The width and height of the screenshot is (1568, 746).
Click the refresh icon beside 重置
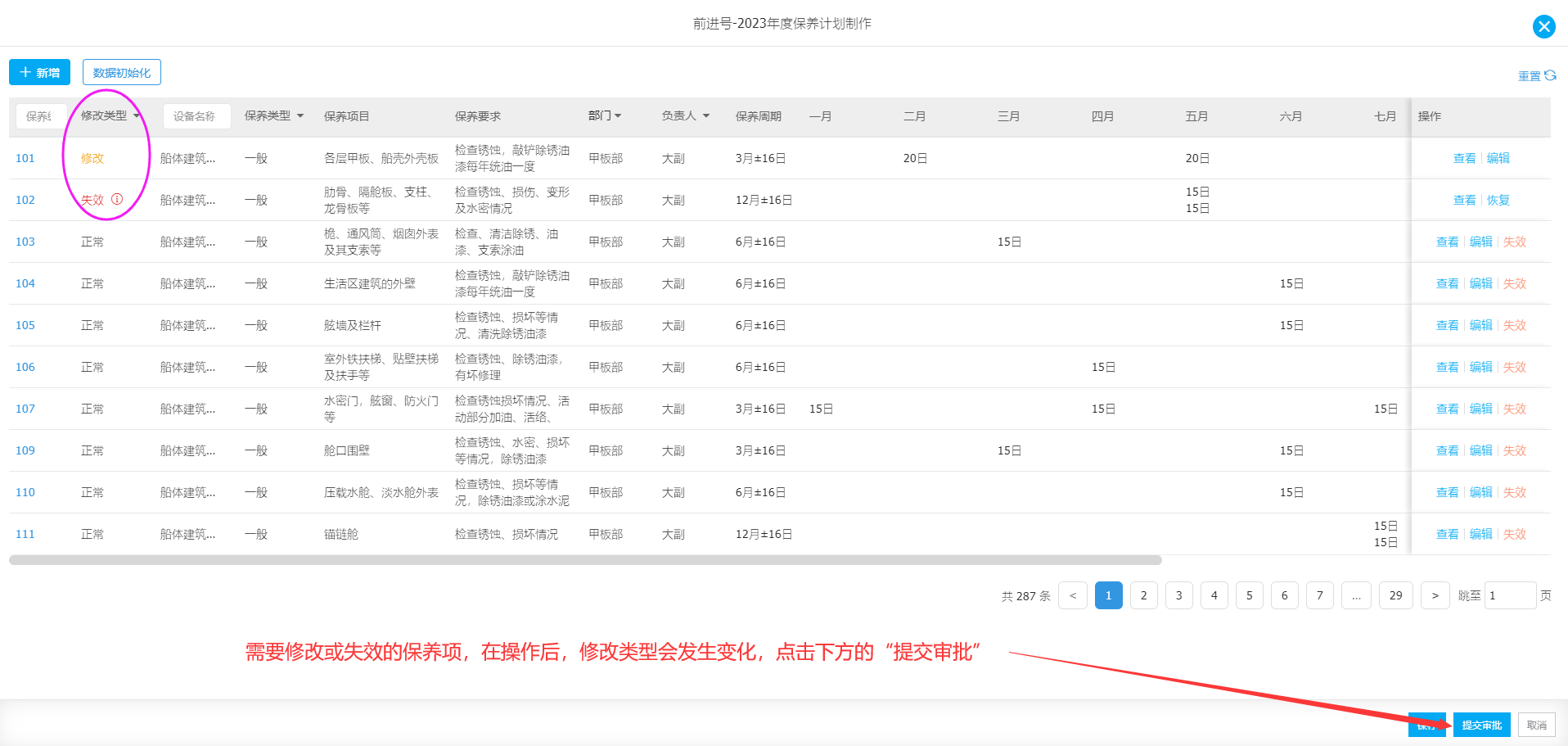tap(1550, 75)
